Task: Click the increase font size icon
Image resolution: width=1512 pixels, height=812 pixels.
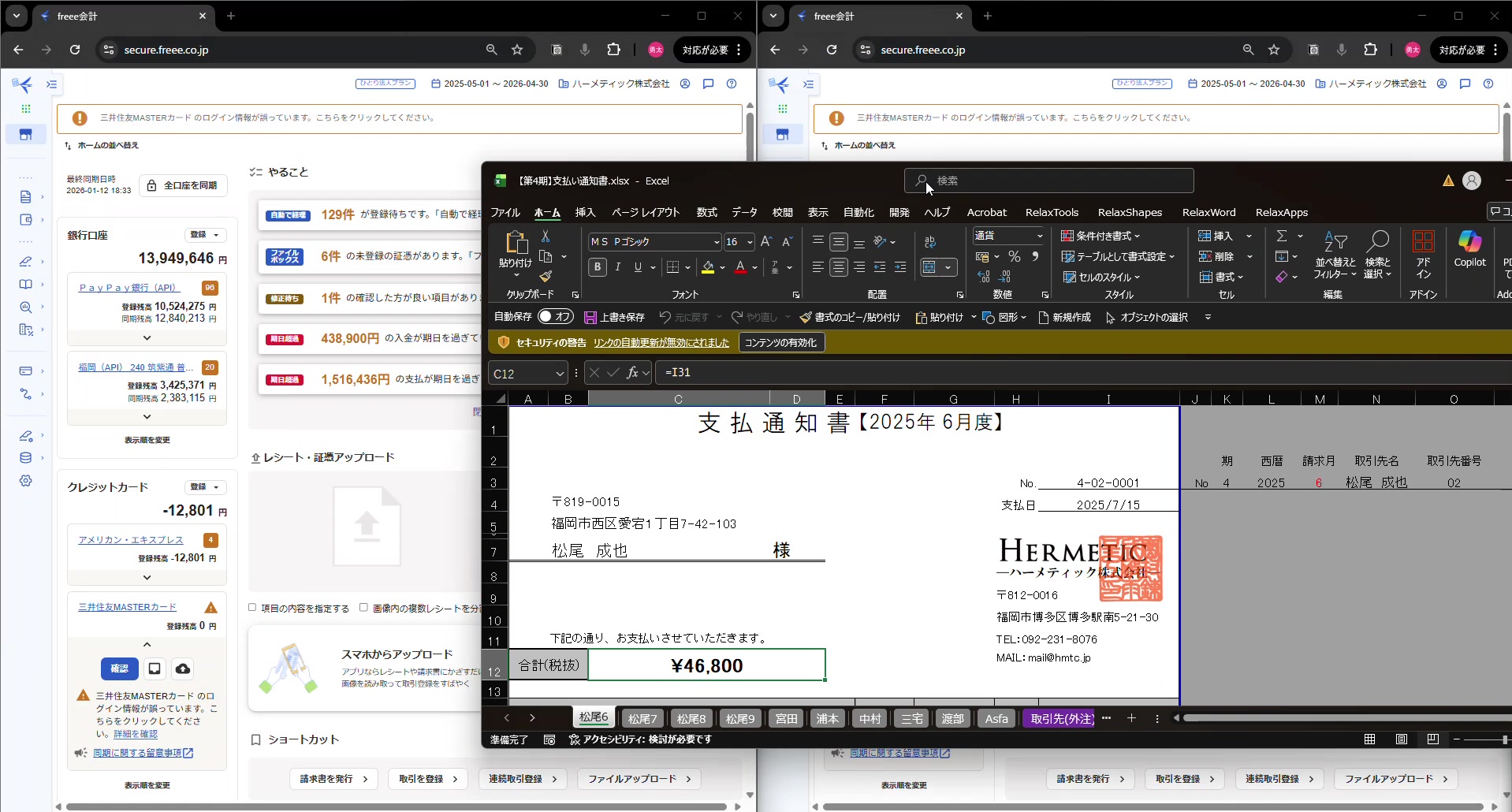Action: pyautogui.click(x=766, y=242)
